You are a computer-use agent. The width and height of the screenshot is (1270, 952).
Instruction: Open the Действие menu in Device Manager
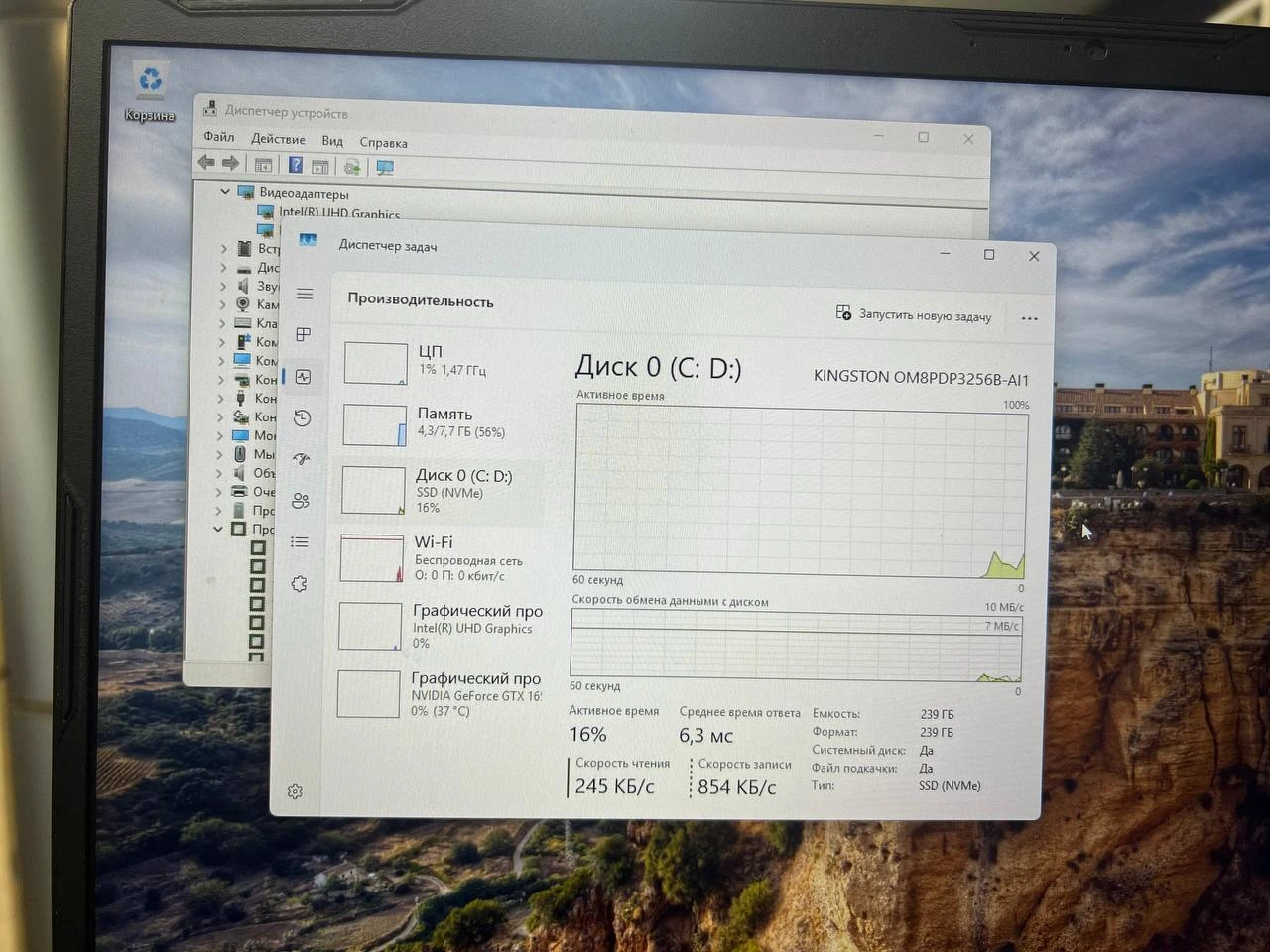tap(278, 139)
